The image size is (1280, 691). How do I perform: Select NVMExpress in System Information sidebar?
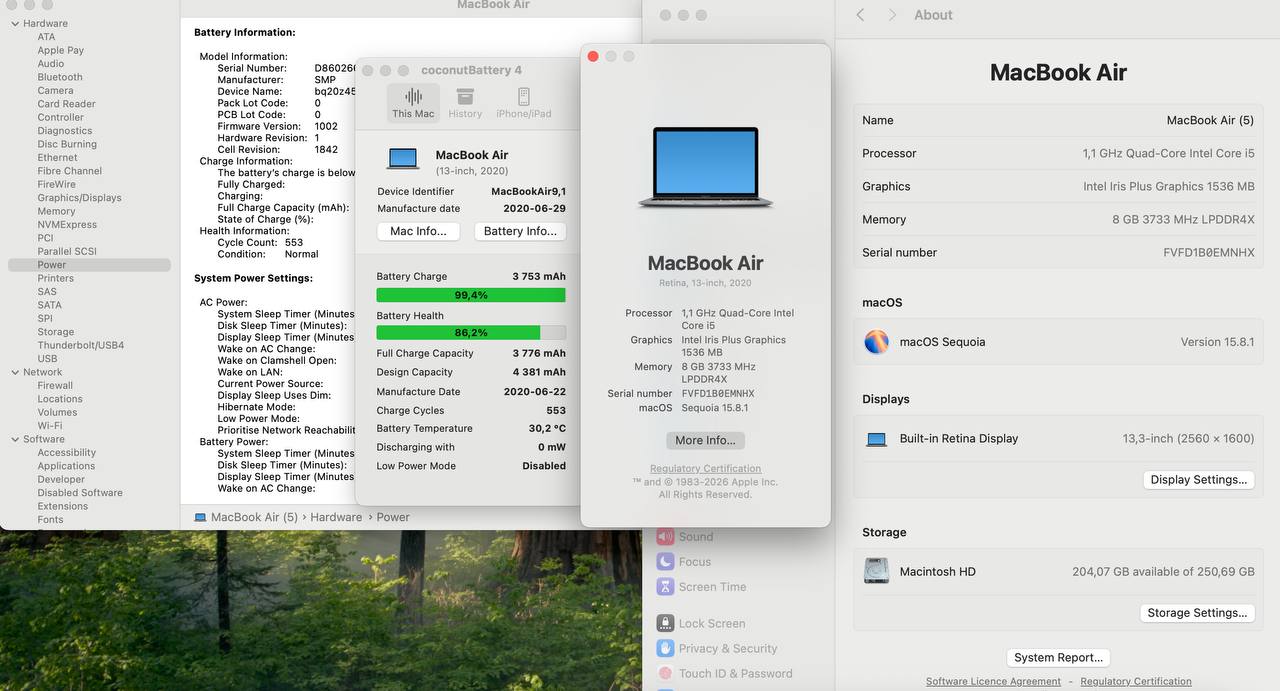point(67,225)
